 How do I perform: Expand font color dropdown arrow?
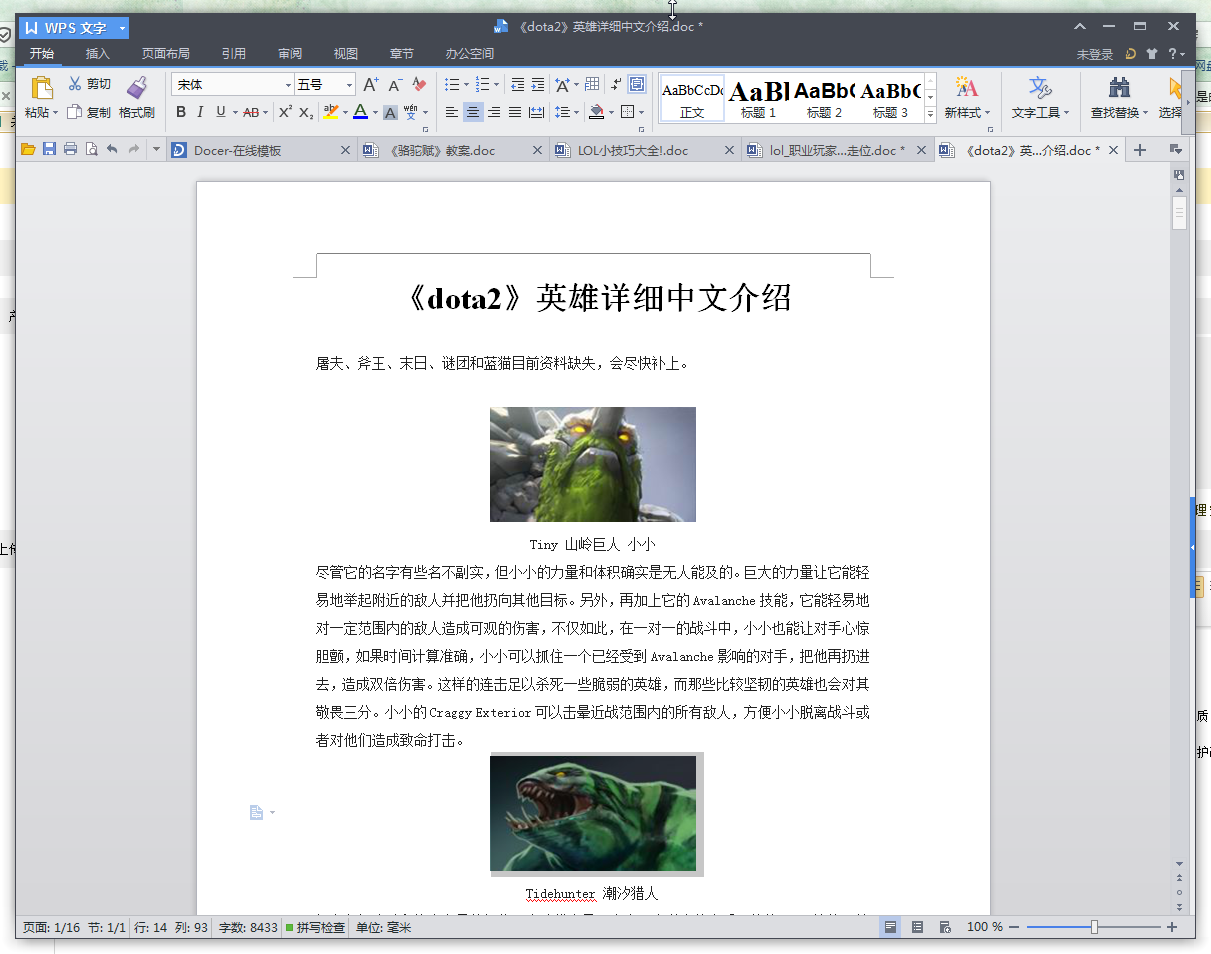[x=375, y=112]
